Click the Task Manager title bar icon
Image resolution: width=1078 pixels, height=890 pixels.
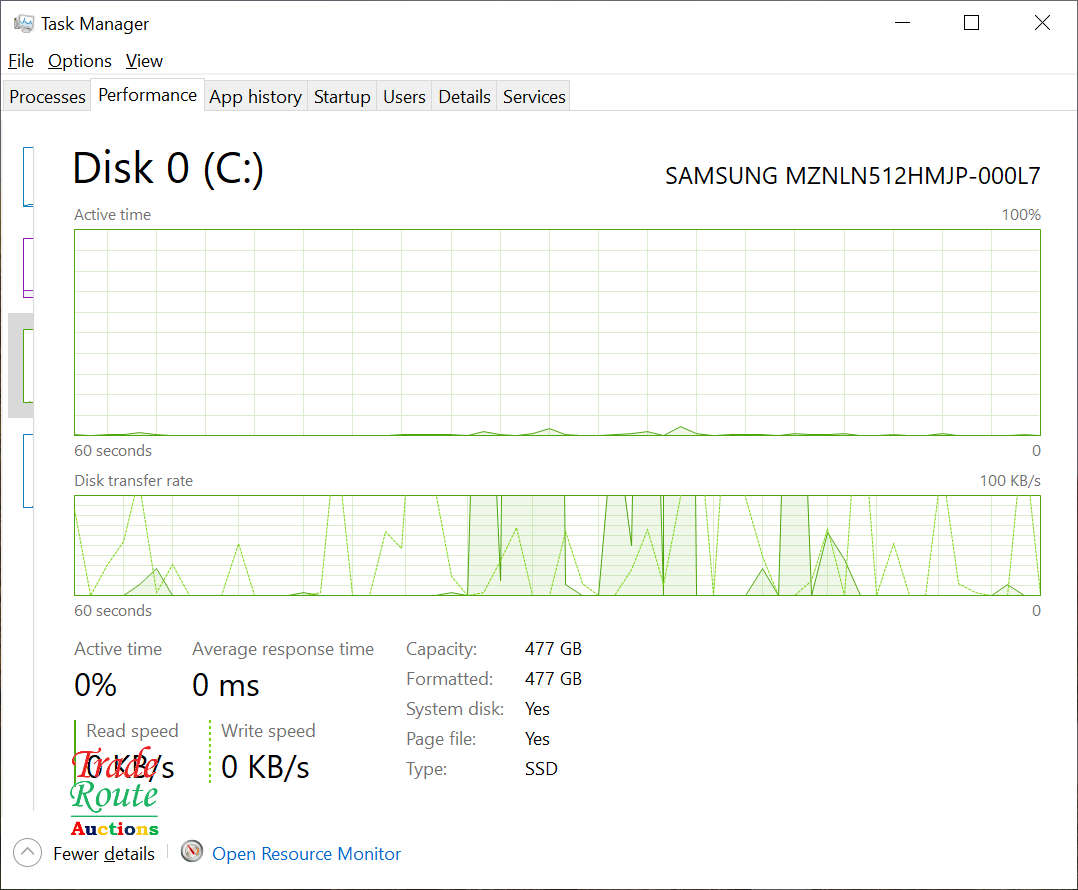[x=23, y=23]
